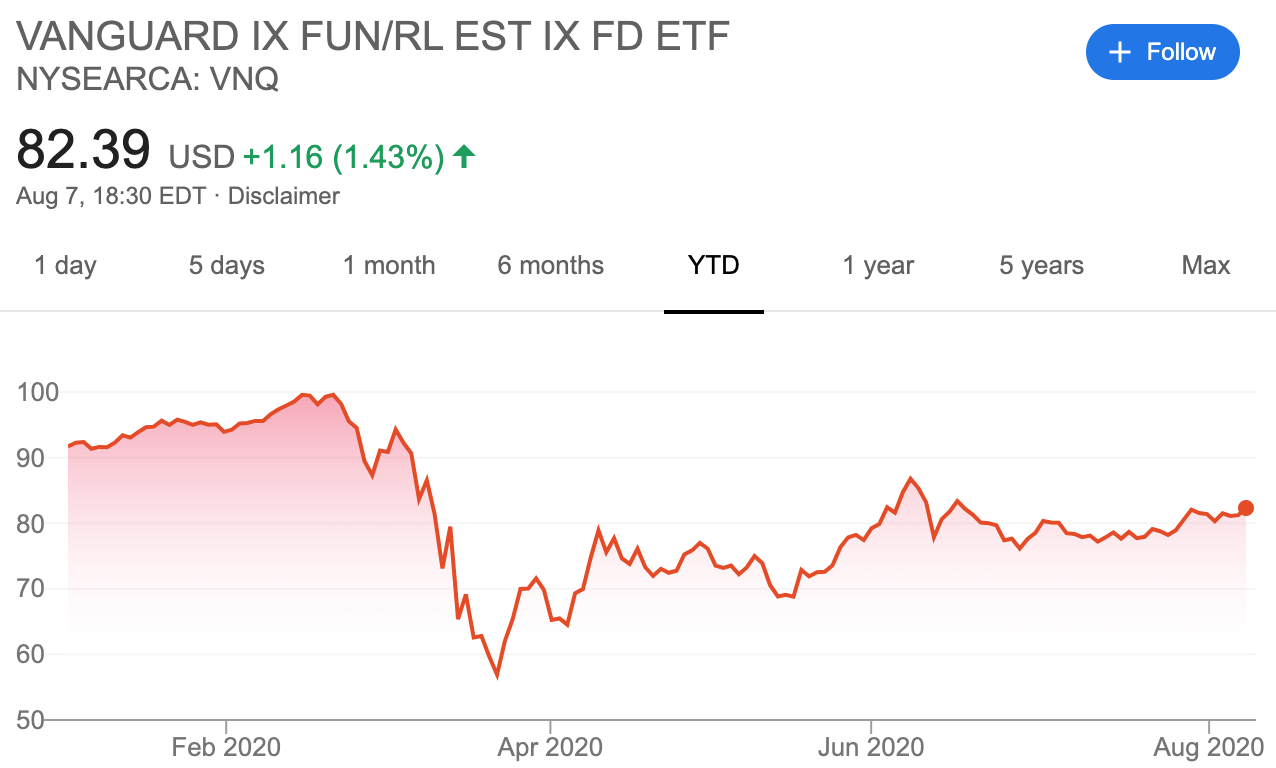1276x768 pixels.
Task: Switch to the 1 day range
Action: coord(65,265)
